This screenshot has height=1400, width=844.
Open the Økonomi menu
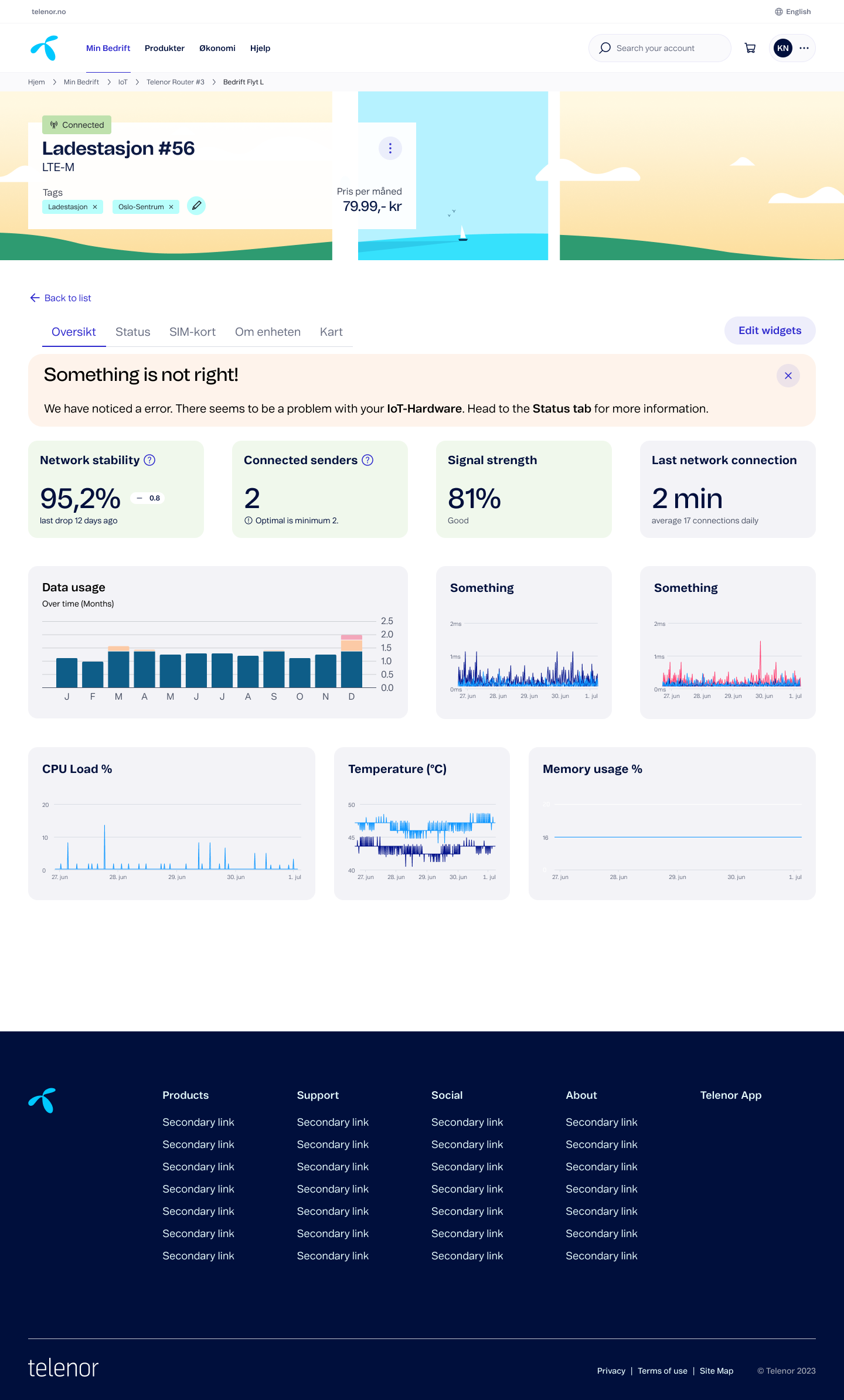[217, 48]
